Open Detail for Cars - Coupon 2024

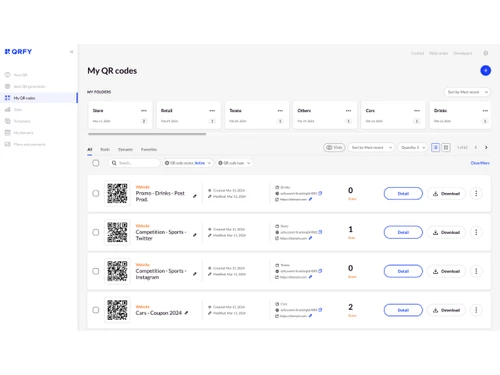click(x=403, y=310)
